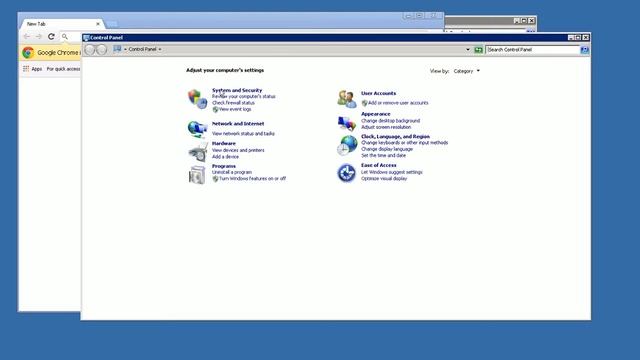Open the breadcrumb arrow left of Control Panel

[x=125, y=49]
